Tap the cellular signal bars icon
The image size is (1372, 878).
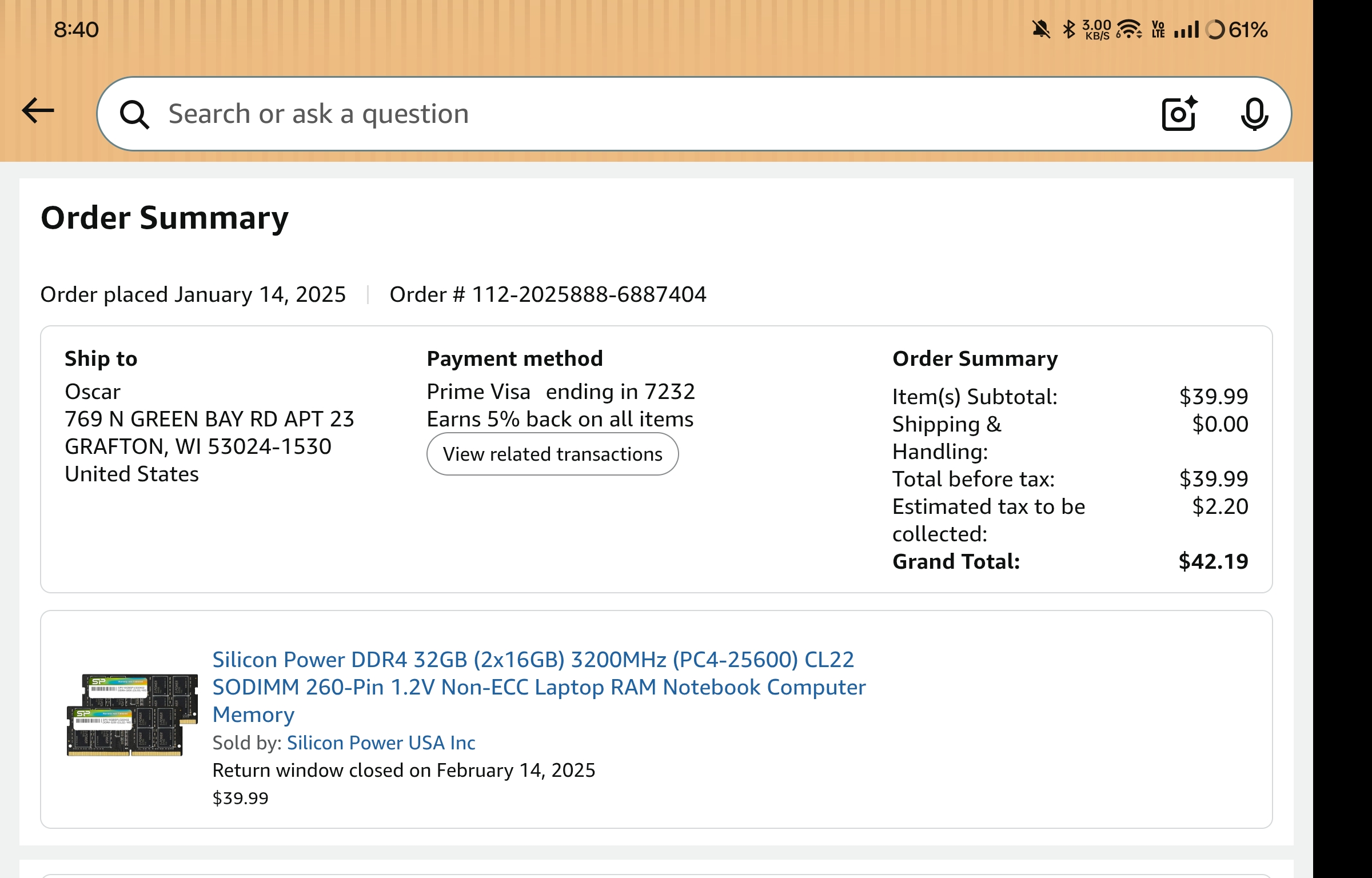(x=1186, y=29)
